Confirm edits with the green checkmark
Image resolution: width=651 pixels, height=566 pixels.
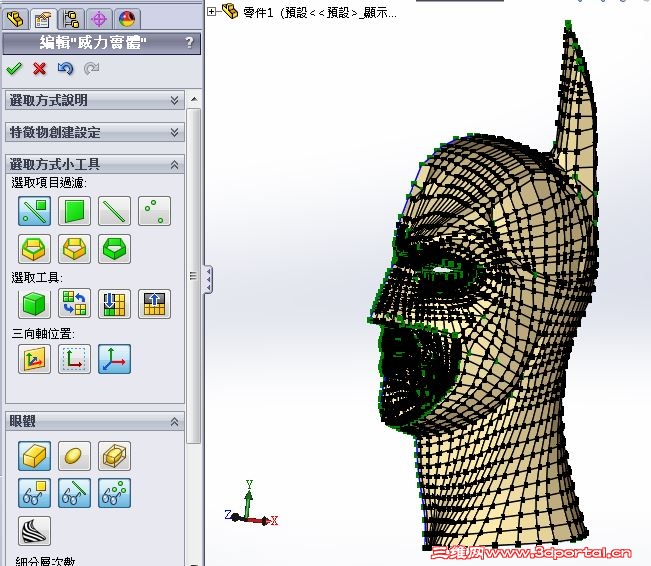point(14,69)
